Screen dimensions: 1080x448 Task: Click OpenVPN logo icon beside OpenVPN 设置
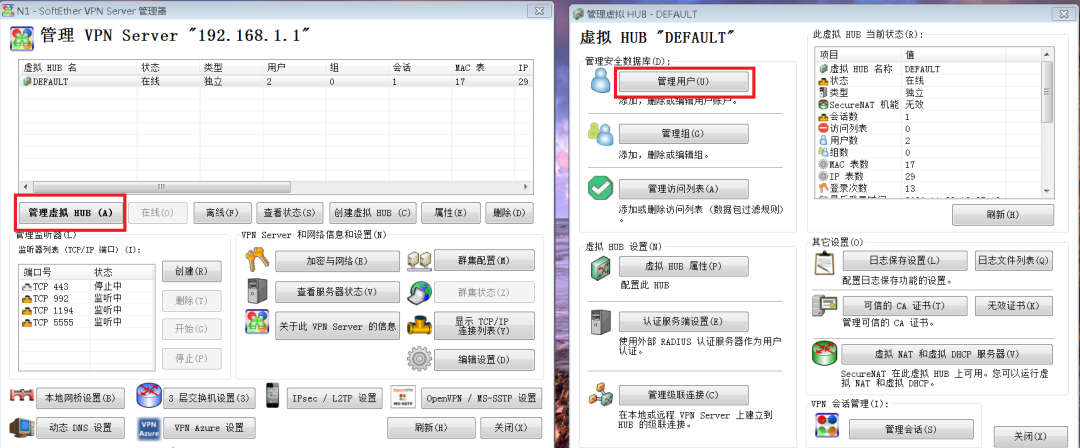click(402, 396)
